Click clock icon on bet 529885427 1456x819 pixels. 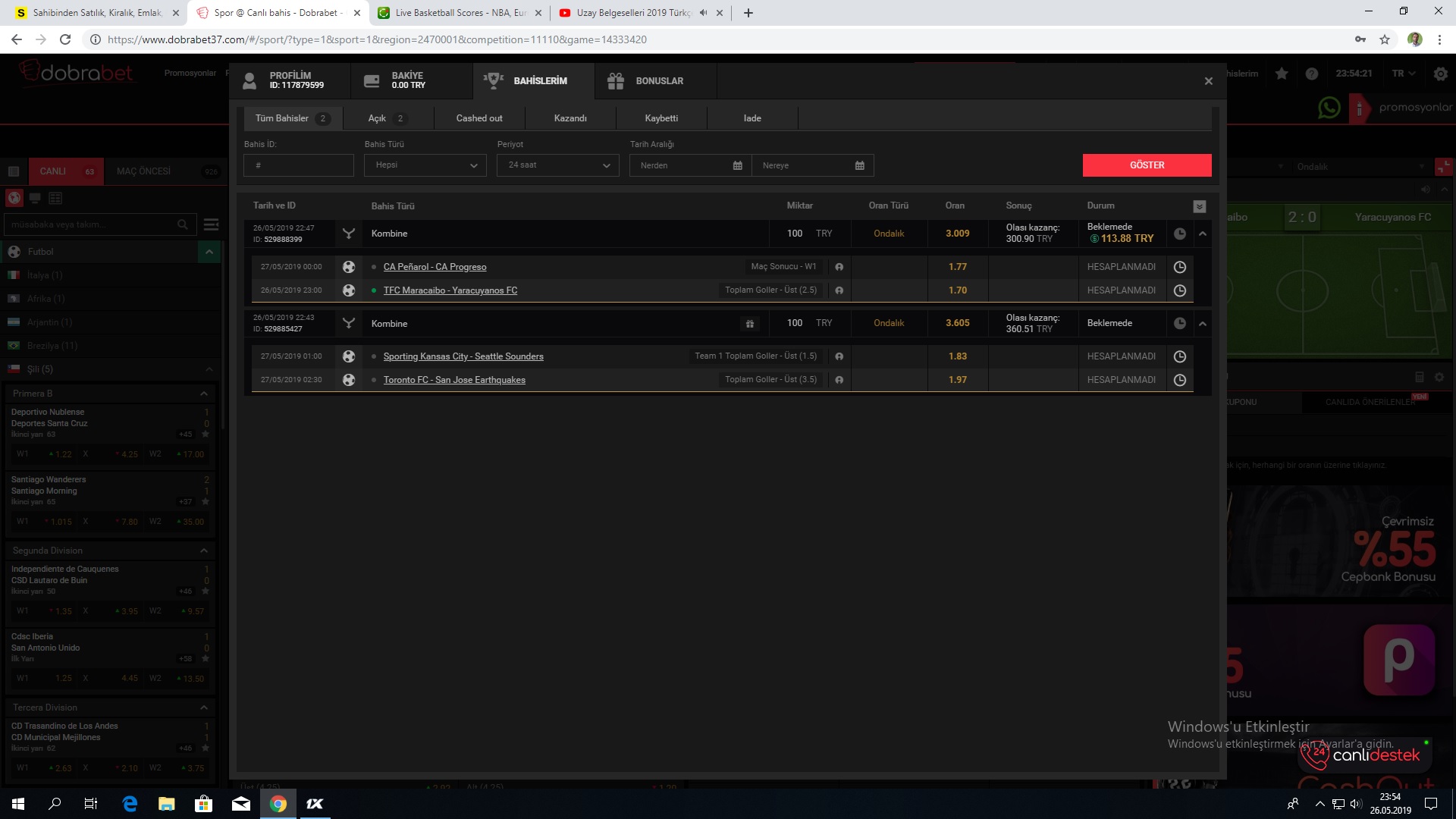[1180, 323]
